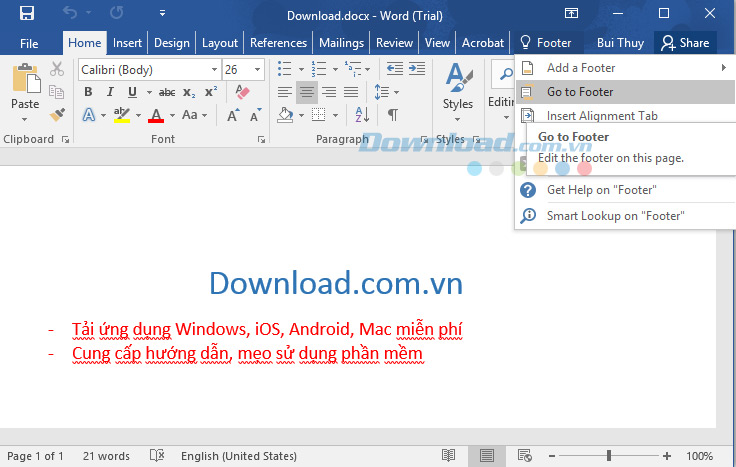Screen dimensions: 736x467
Task: Click the Paste clipboard icon
Action: pyautogui.click(x=26, y=78)
